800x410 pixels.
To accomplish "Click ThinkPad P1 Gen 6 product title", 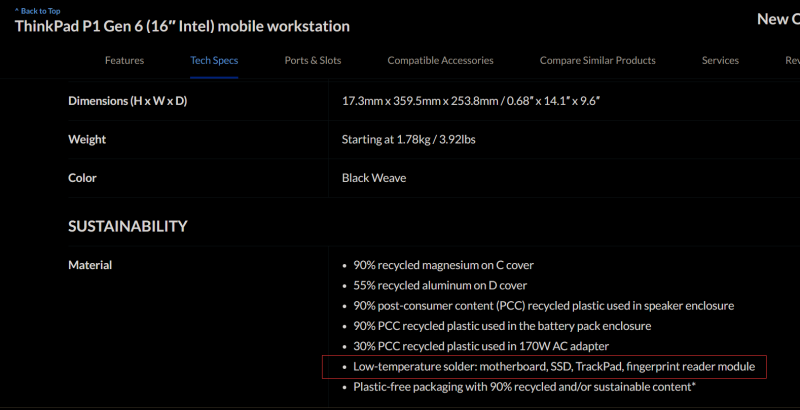I will tap(182, 26).
